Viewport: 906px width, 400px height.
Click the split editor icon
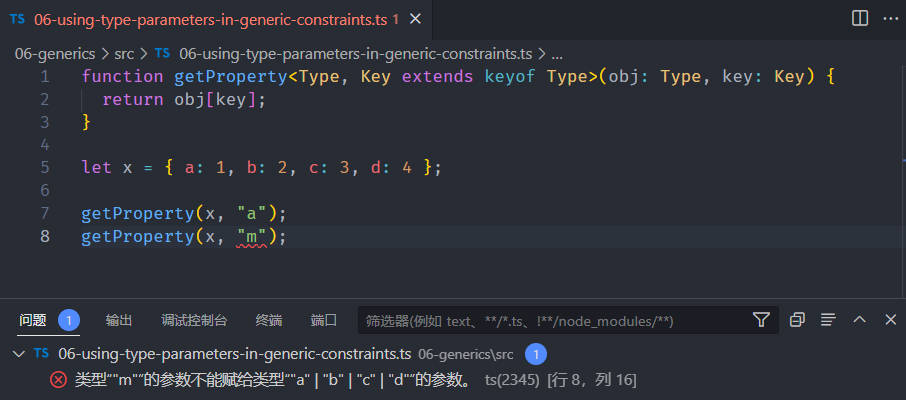tap(859, 18)
